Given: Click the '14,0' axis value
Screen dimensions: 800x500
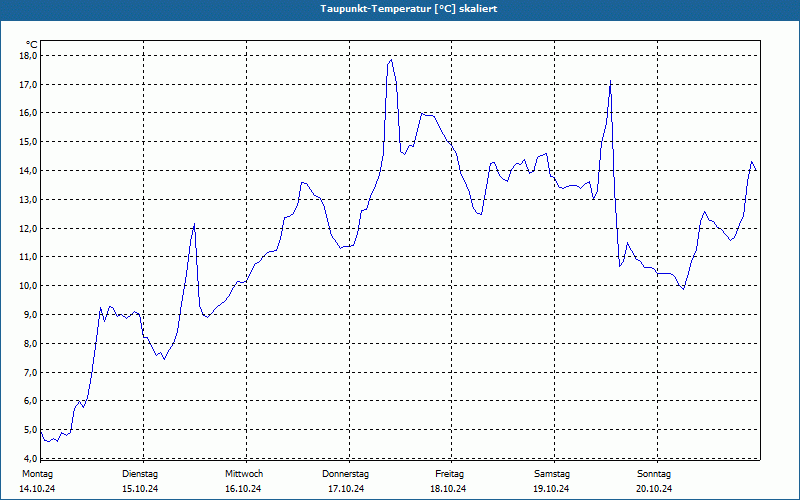Looking at the screenshot, I should 29,170.
